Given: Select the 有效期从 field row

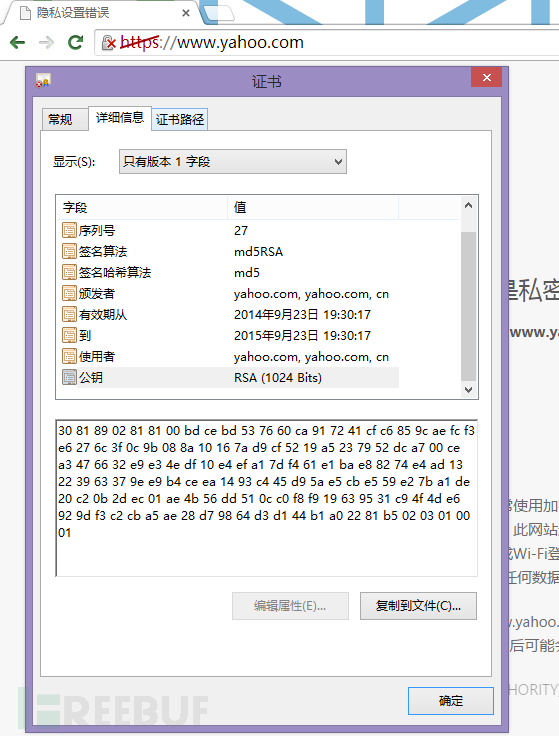Looking at the screenshot, I should click(228, 314).
